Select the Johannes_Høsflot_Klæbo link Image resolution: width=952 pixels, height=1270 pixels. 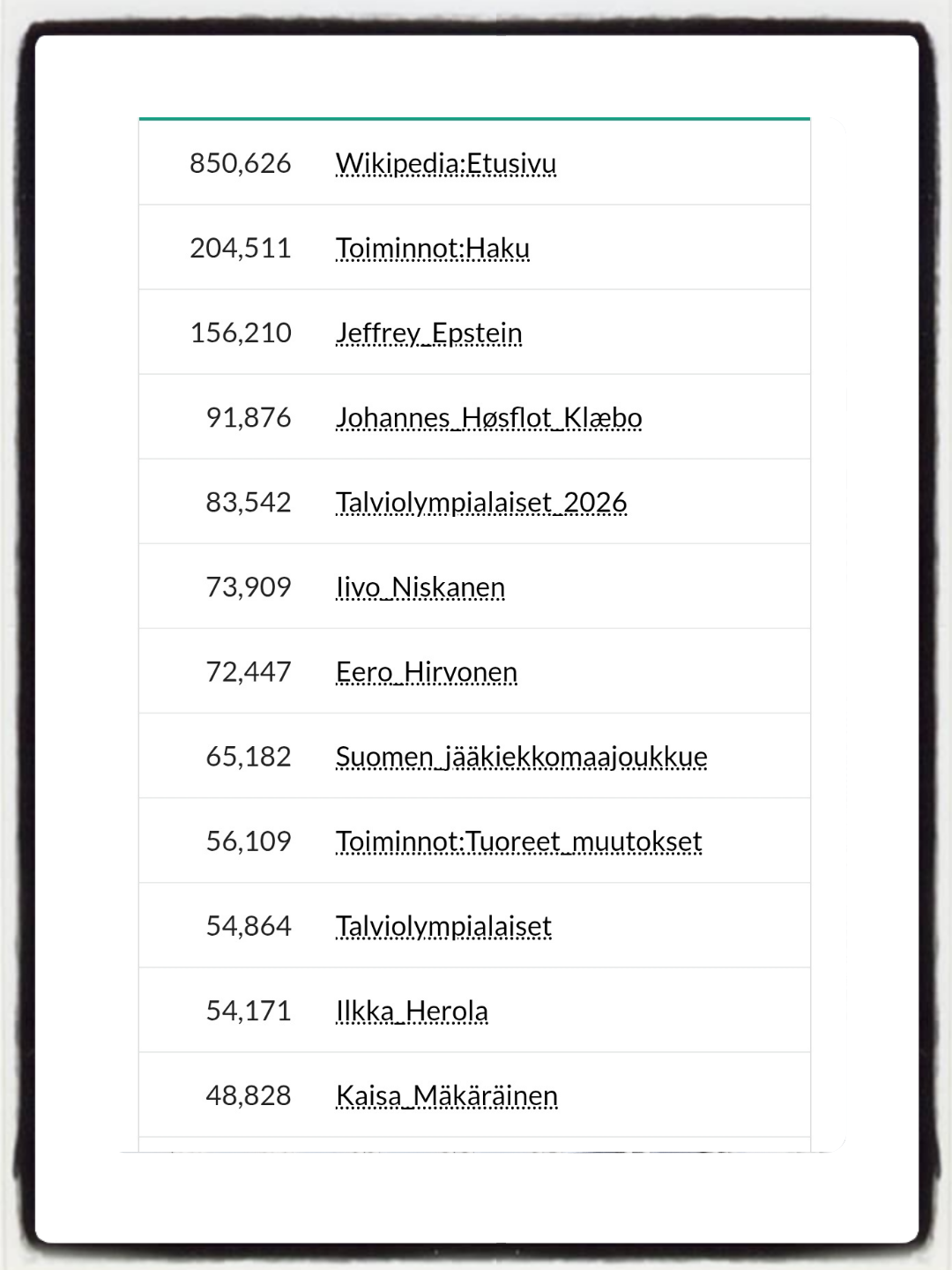489,418
